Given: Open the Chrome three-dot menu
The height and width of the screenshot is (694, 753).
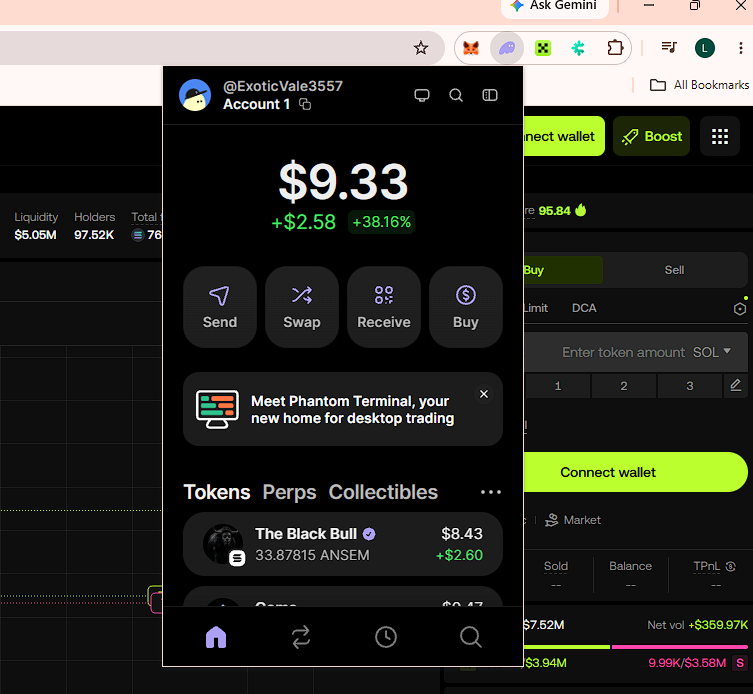Looking at the screenshot, I should 740,48.
